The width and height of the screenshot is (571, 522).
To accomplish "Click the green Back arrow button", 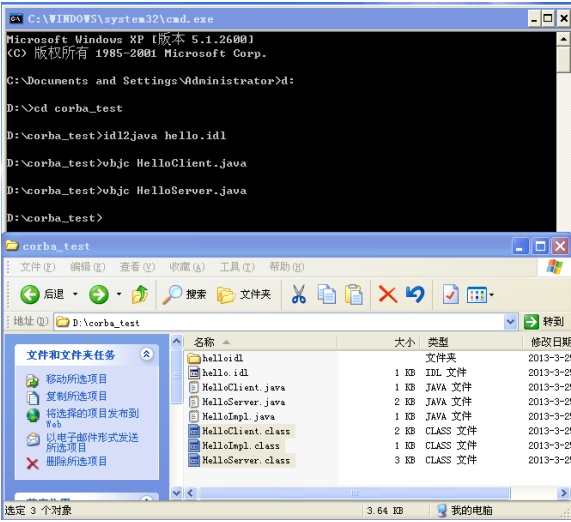I will click(x=30, y=294).
